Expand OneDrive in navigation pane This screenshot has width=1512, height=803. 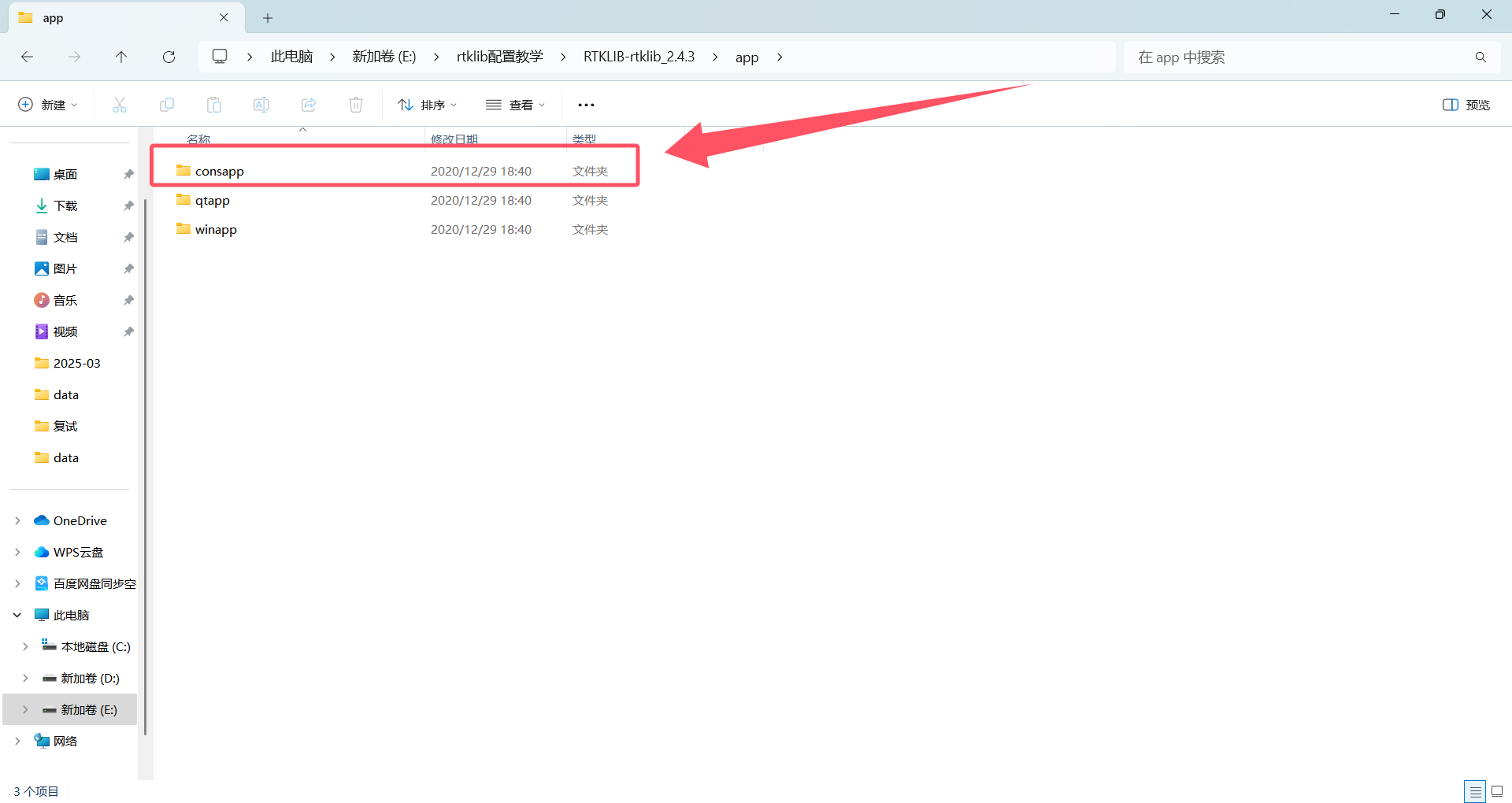[17, 520]
